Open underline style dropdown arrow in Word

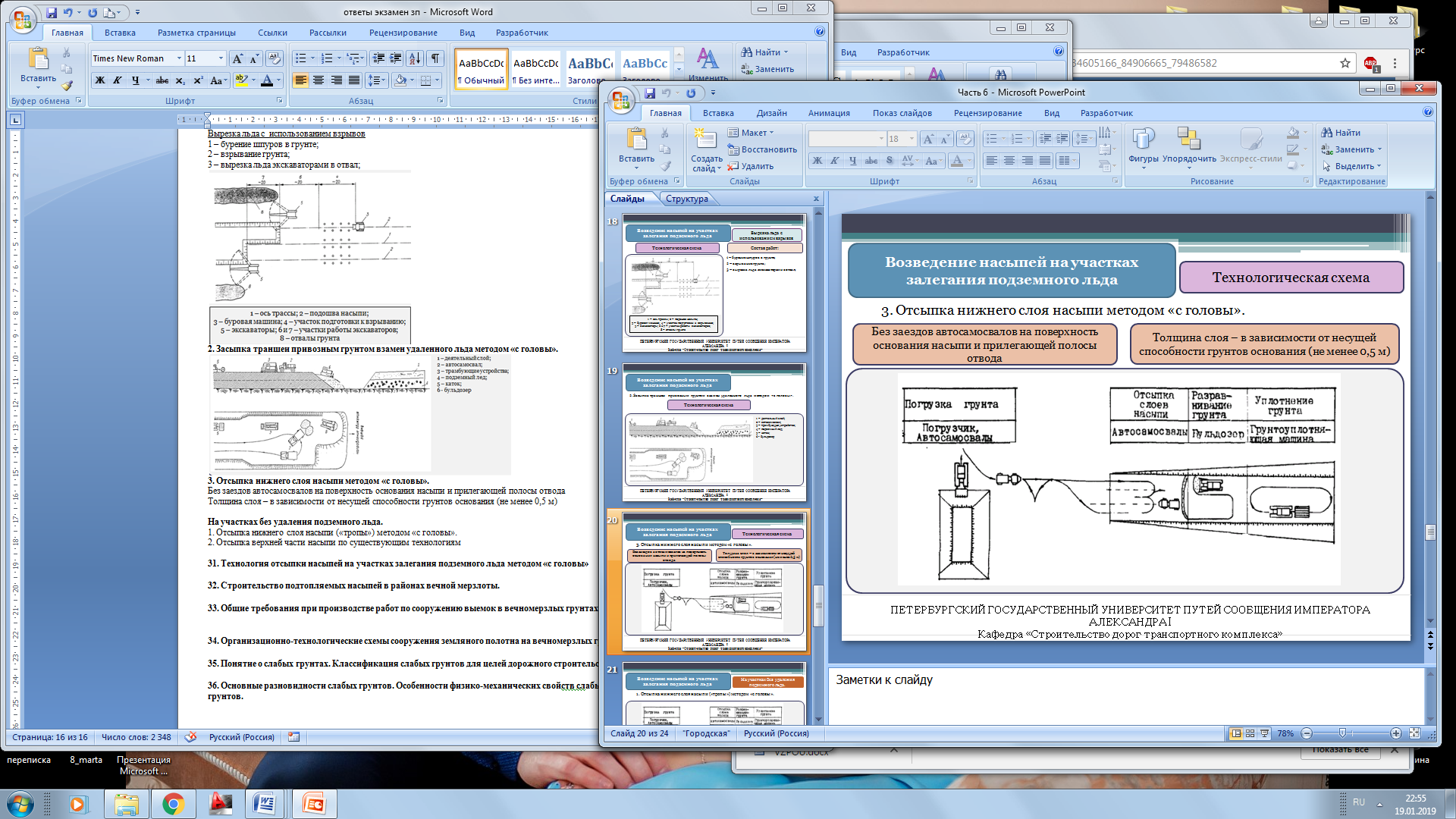tap(147, 80)
